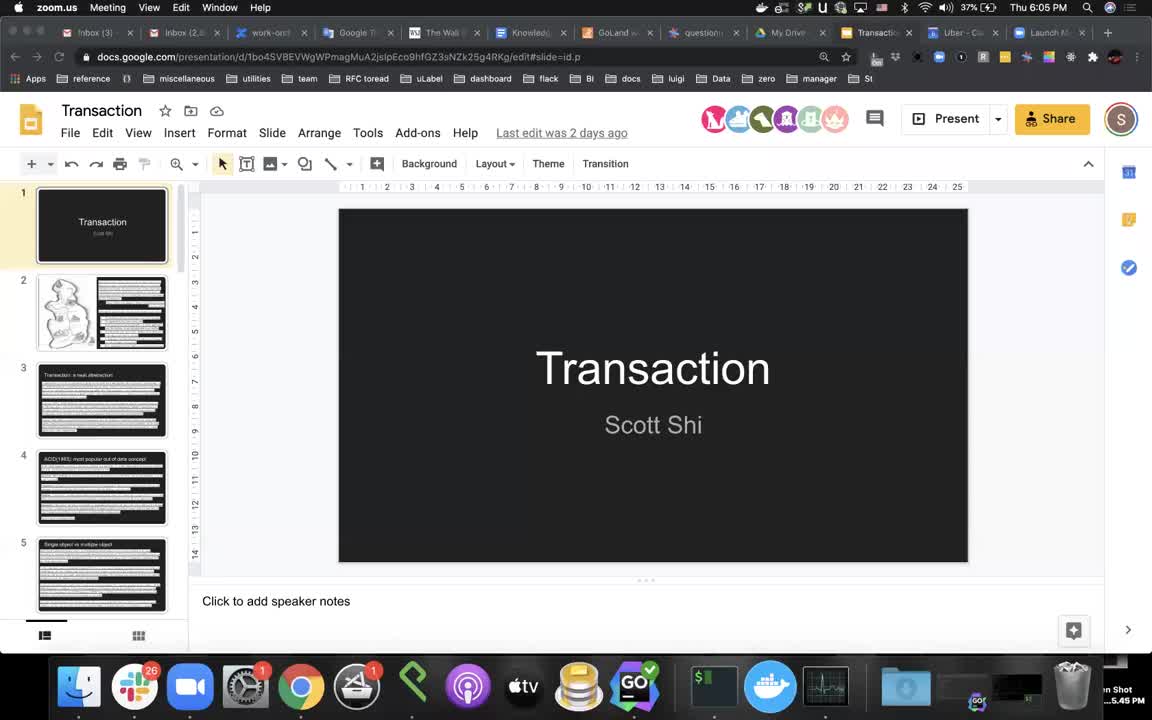Viewport: 1152px width, 720px height.
Task: Click the browser reload button
Action: pyautogui.click(x=59, y=57)
